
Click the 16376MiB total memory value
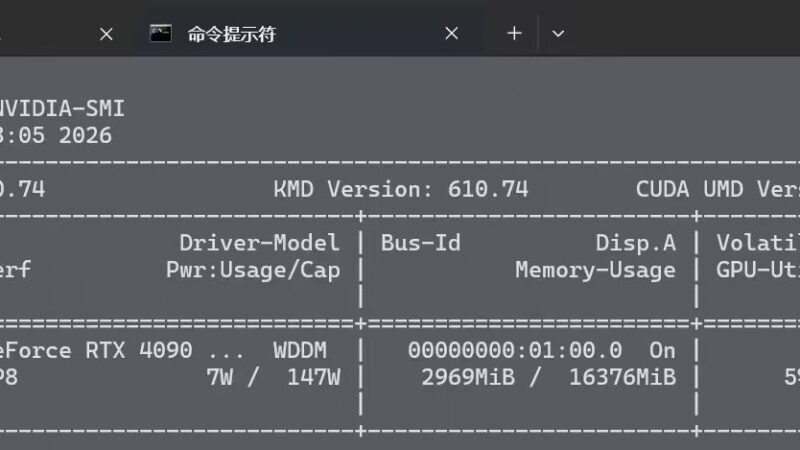point(622,378)
